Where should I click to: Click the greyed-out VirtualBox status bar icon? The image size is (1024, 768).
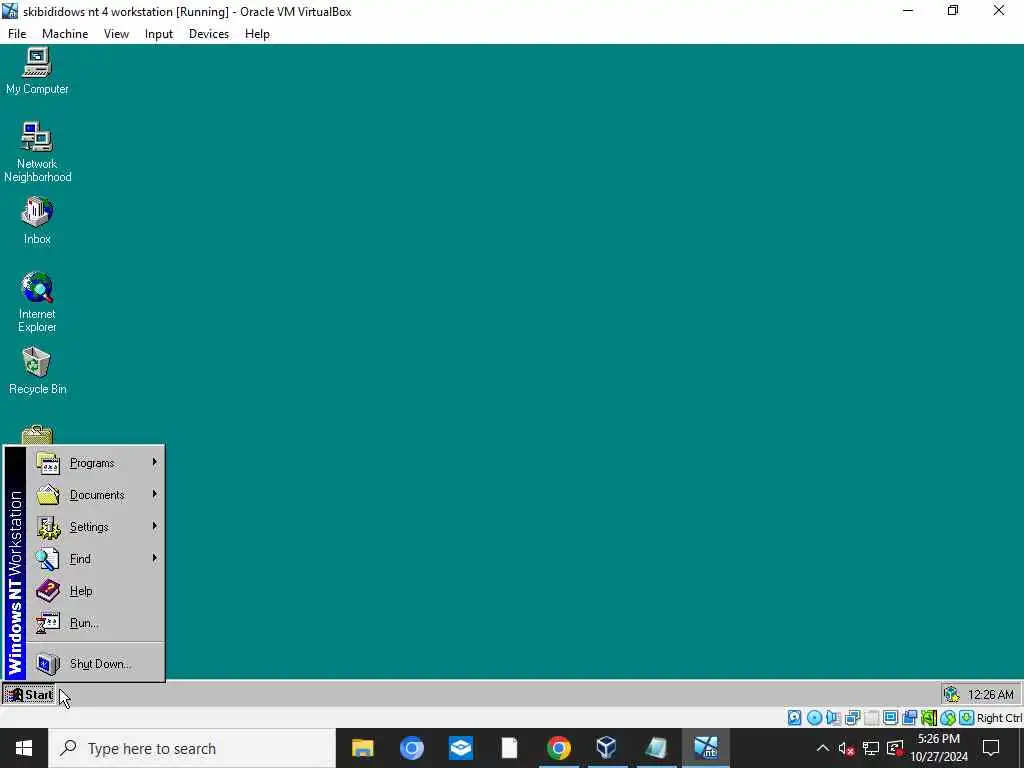click(871, 718)
